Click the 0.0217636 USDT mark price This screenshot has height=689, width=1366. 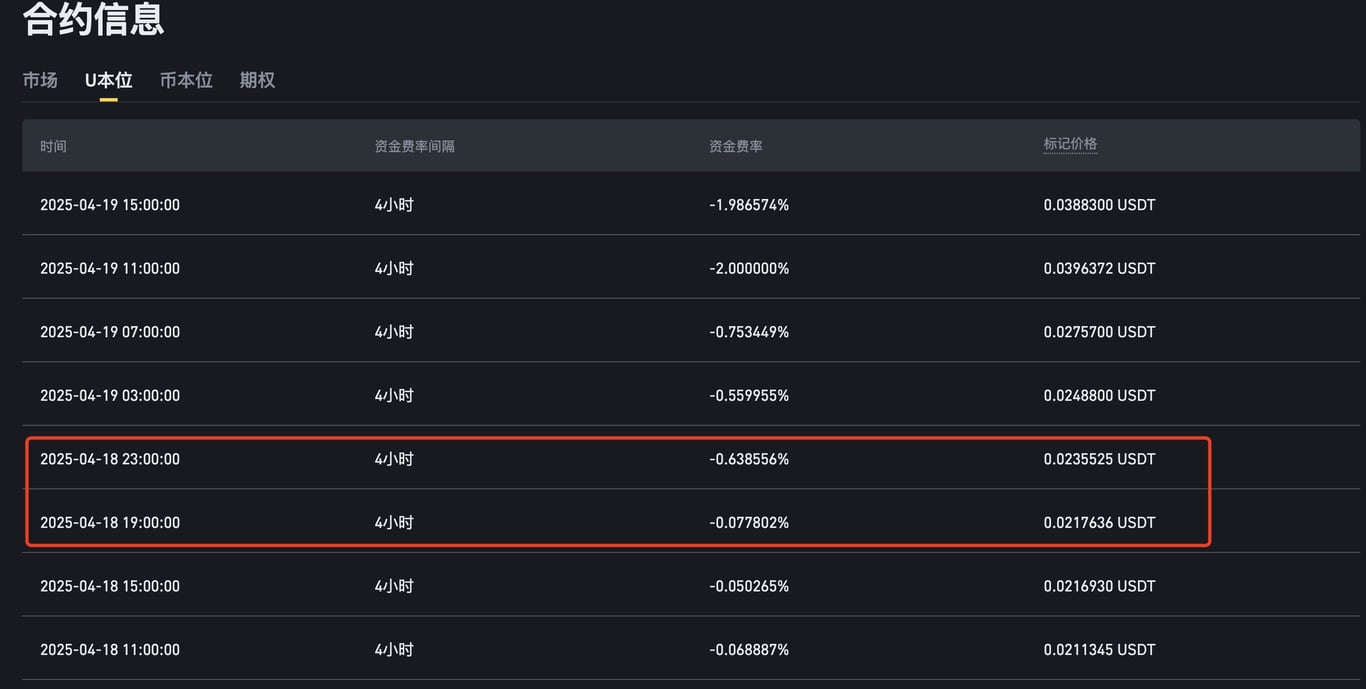1099,522
